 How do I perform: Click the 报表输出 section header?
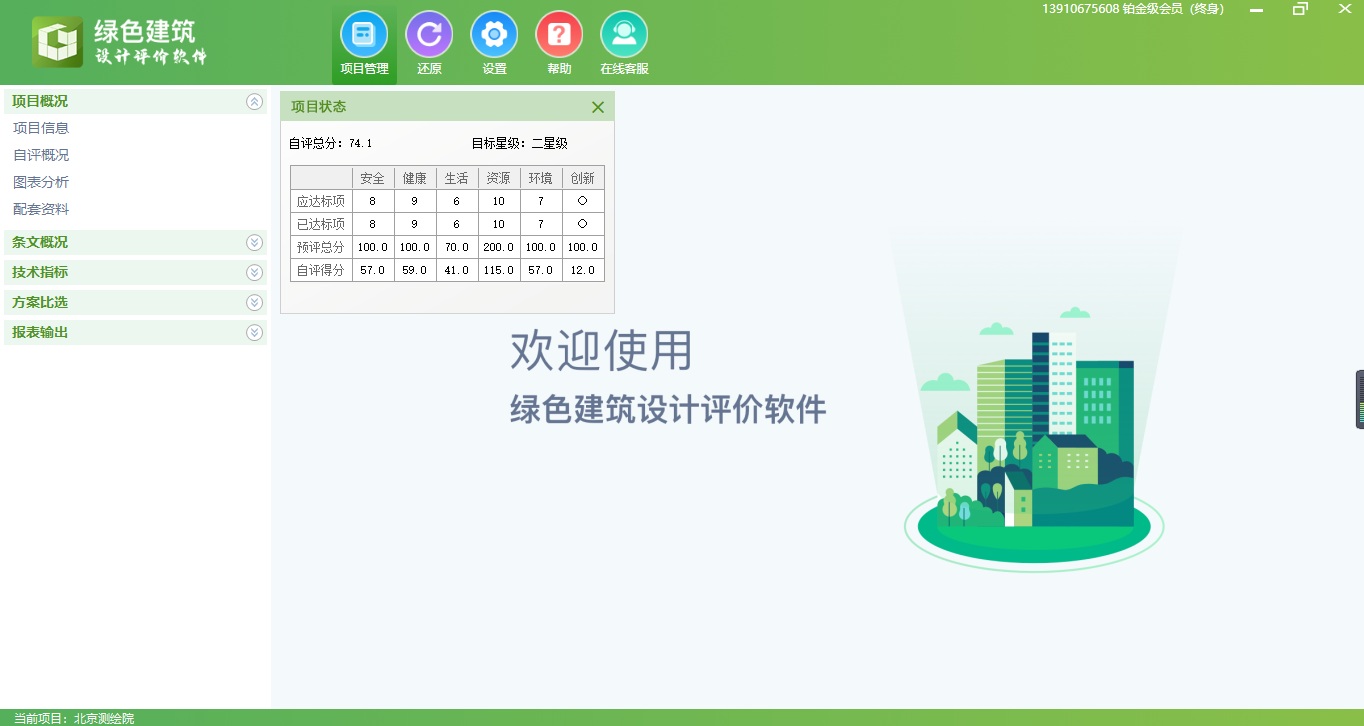point(135,332)
